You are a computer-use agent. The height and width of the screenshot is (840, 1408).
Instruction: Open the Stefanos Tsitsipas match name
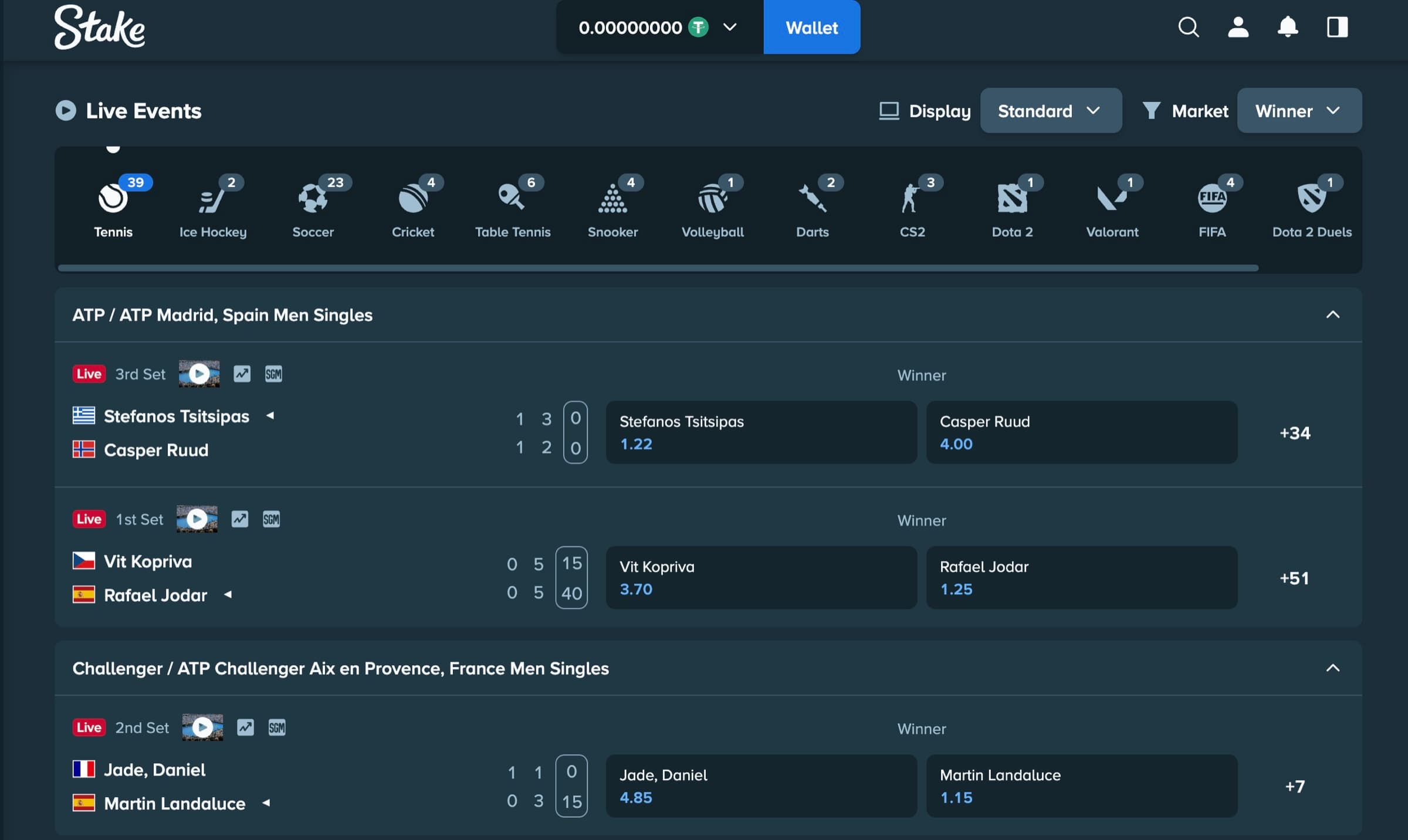coord(177,416)
